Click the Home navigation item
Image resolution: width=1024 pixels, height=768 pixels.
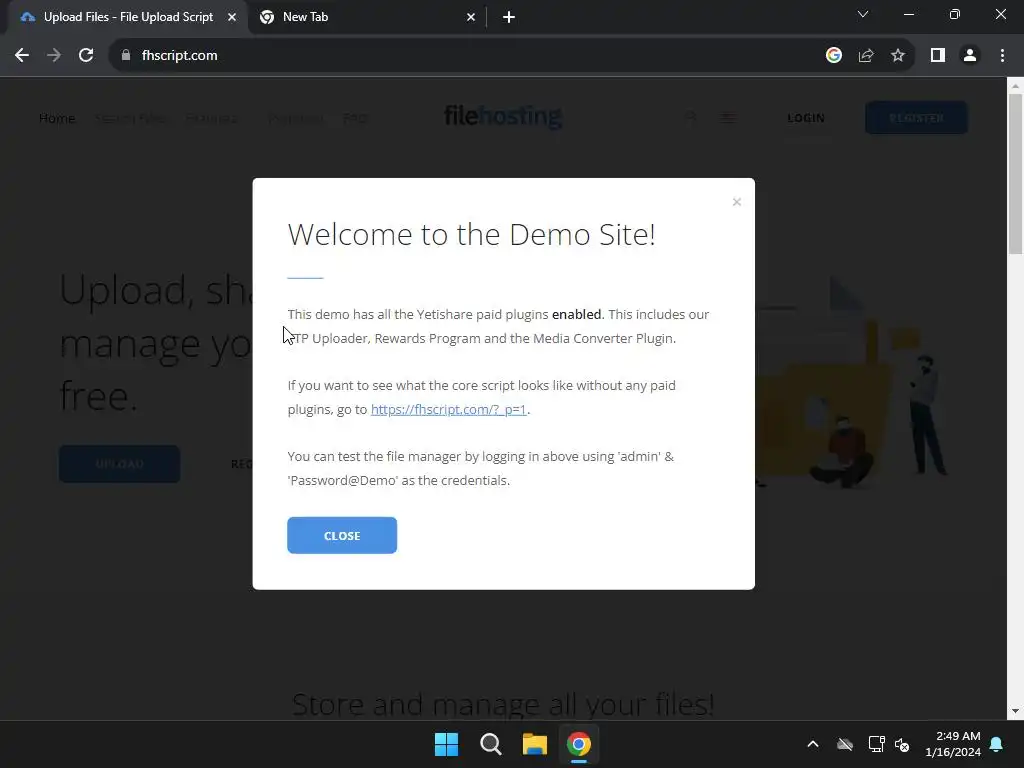pos(57,118)
